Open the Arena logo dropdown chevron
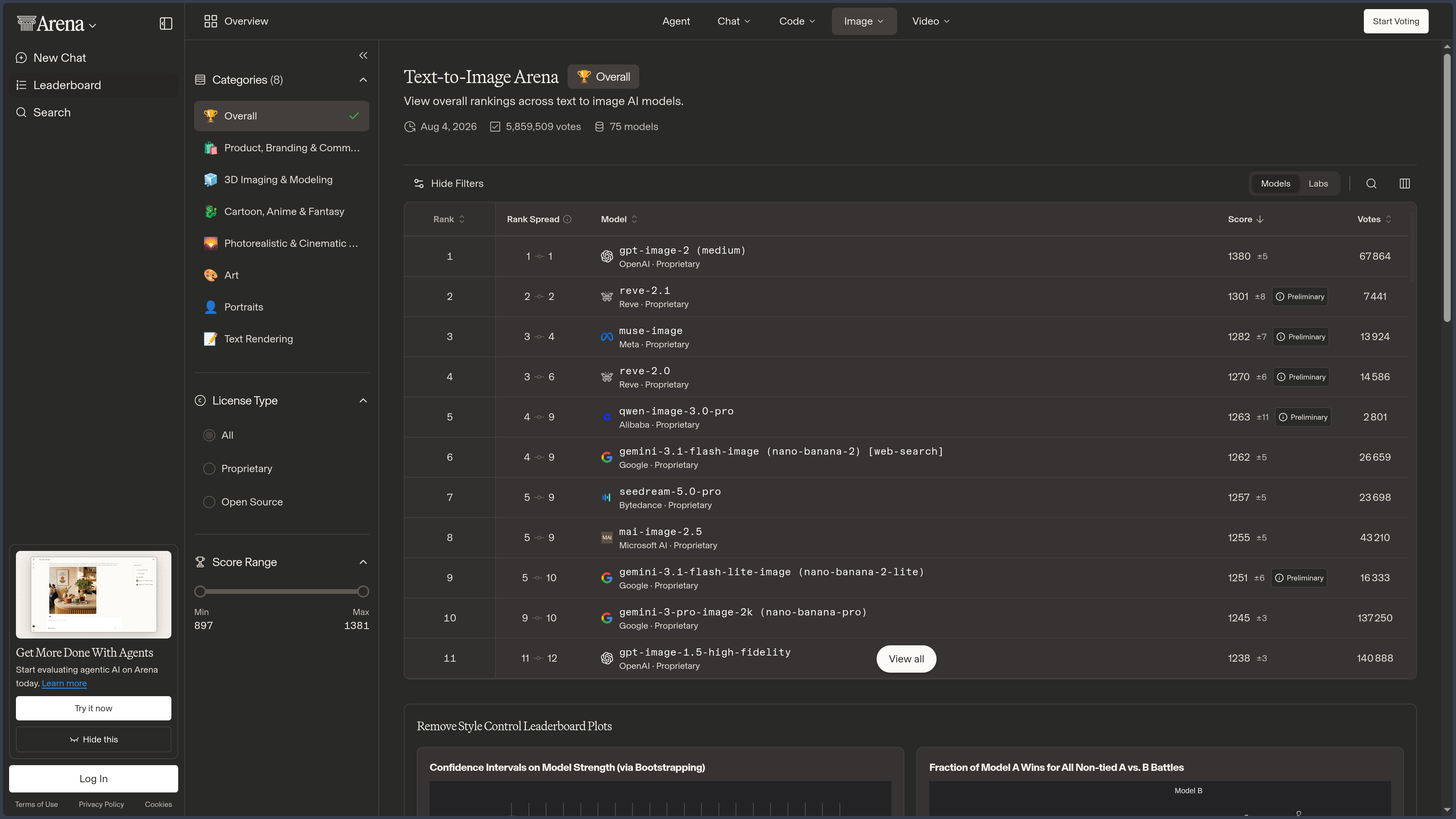This screenshot has width=1456, height=819. 93,25
